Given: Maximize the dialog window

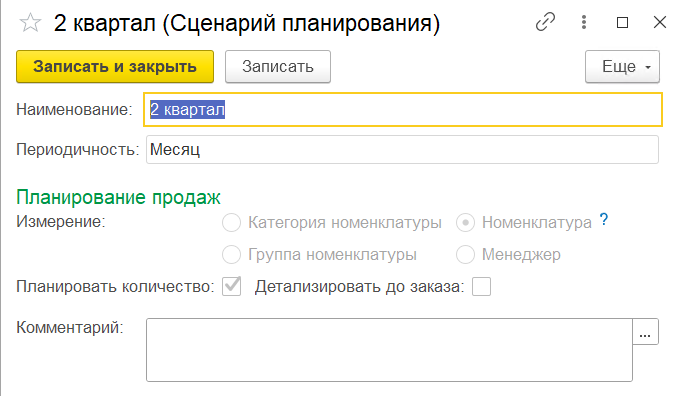Looking at the screenshot, I should pyautogui.click(x=622, y=22).
